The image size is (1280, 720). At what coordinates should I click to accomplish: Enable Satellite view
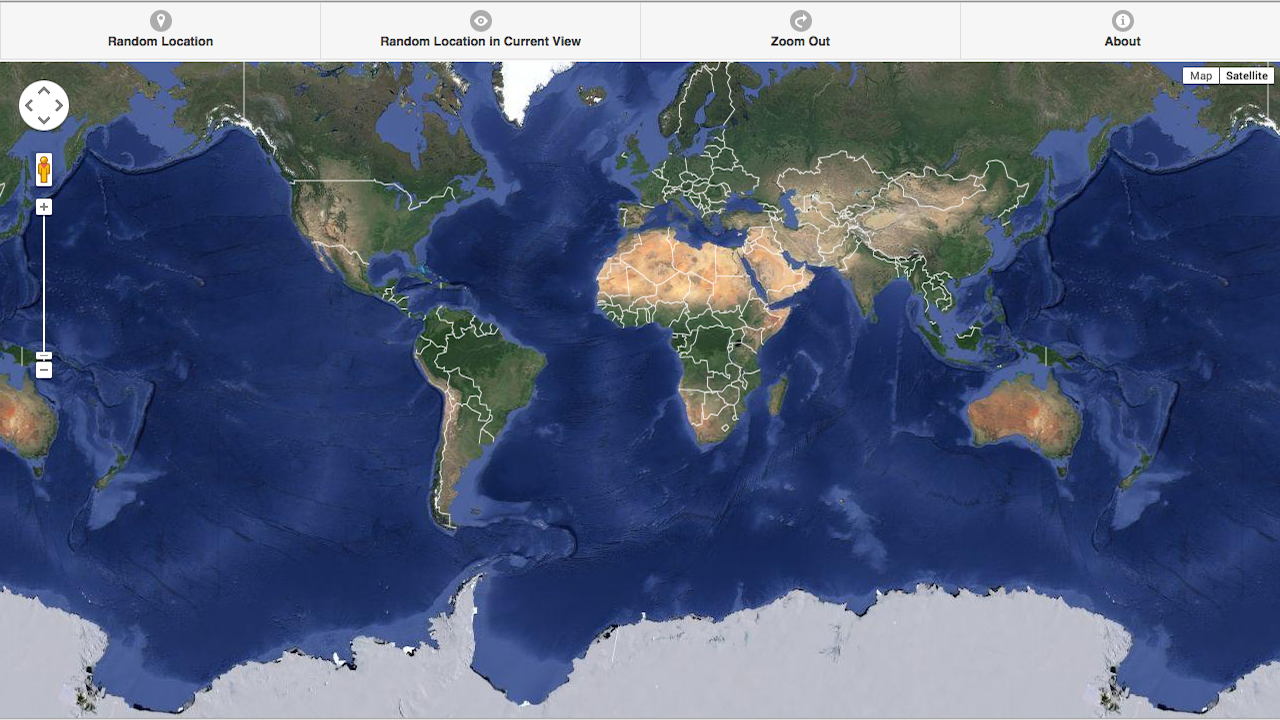(x=1247, y=75)
